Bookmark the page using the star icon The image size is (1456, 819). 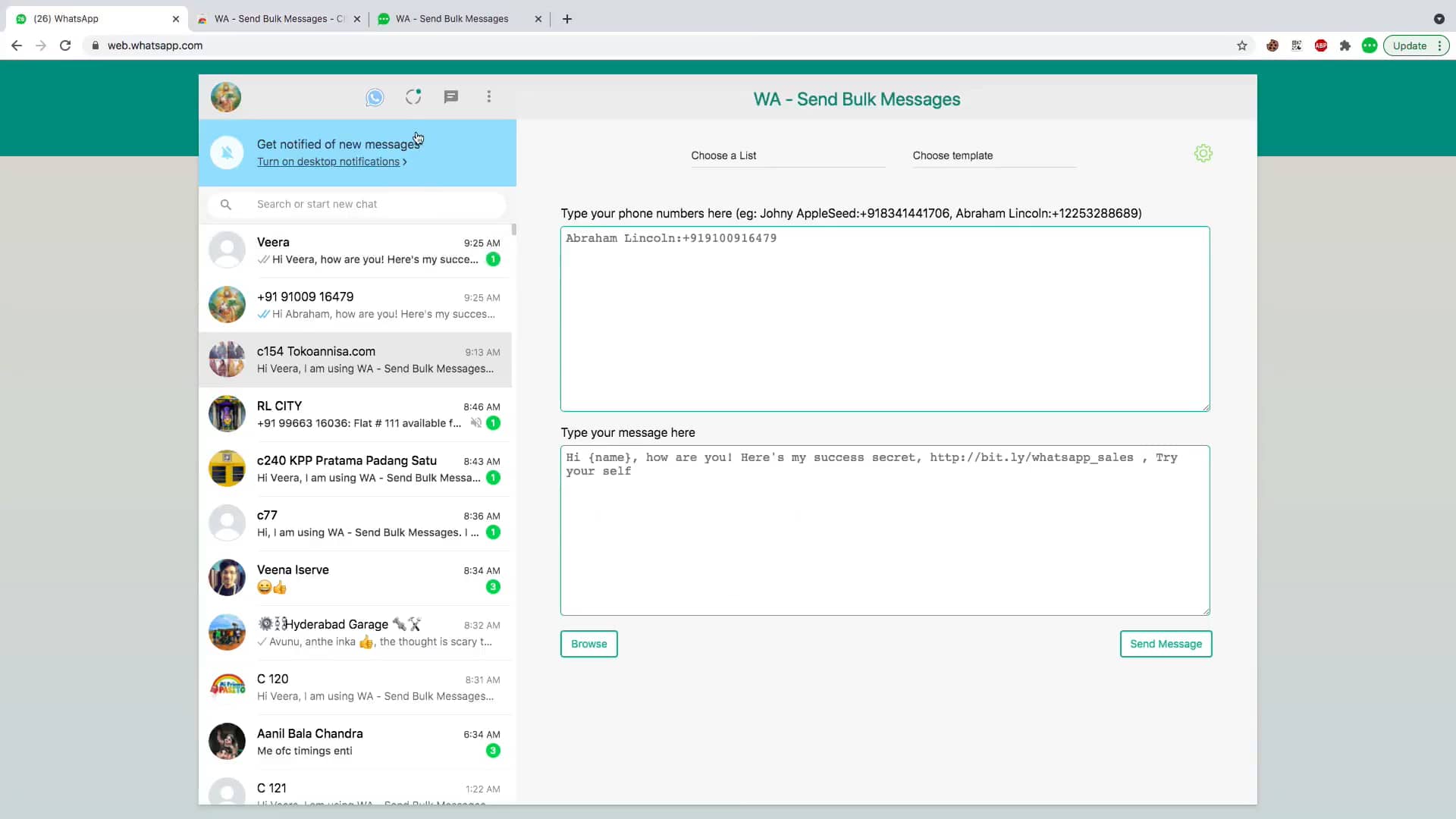(1243, 45)
